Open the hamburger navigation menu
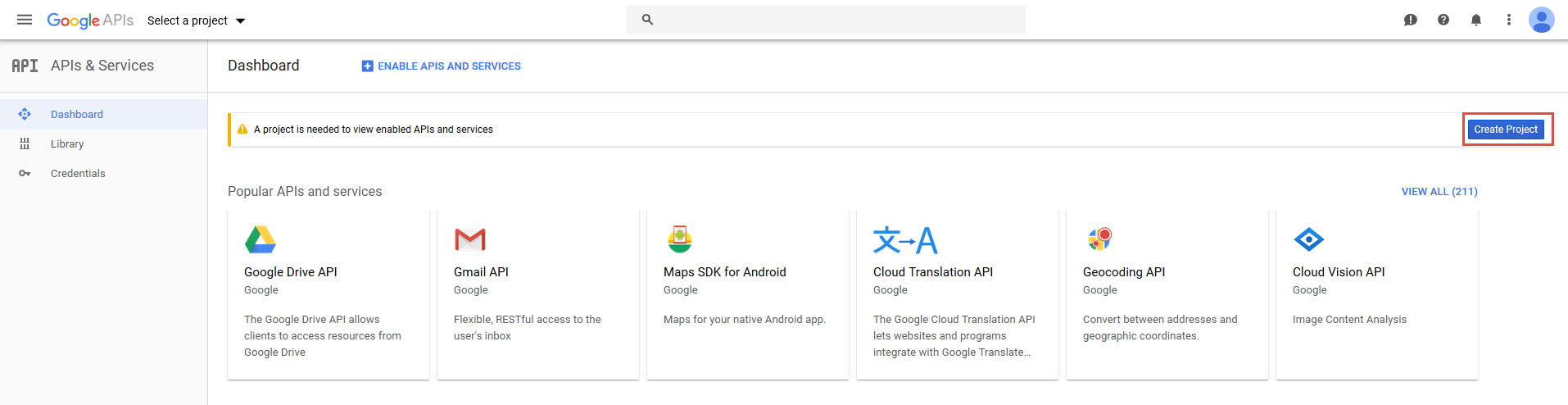The height and width of the screenshot is (405, 1568). (25, 20)
